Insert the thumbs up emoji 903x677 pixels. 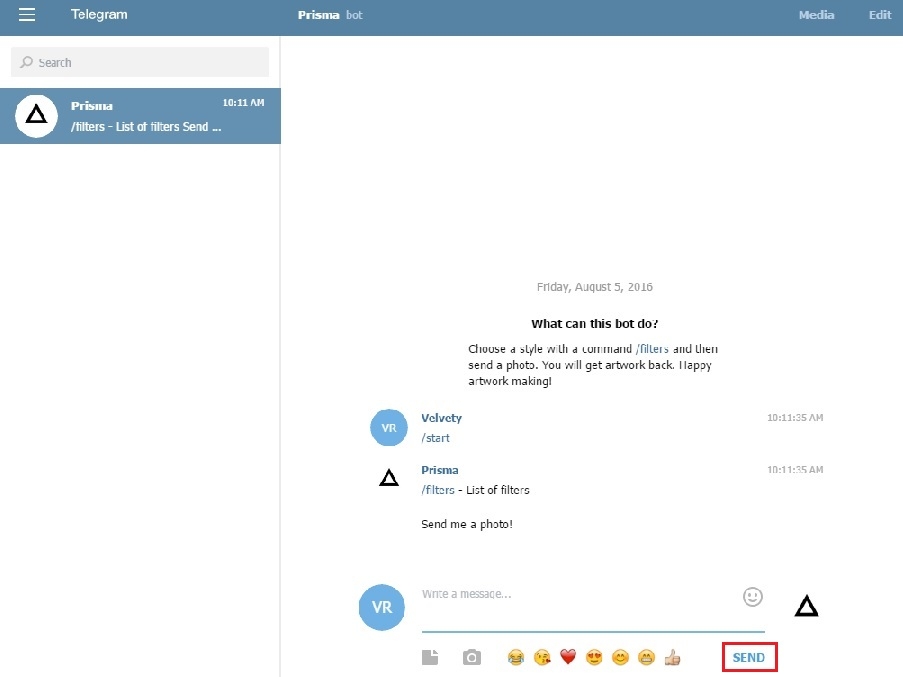click(673, 657)
